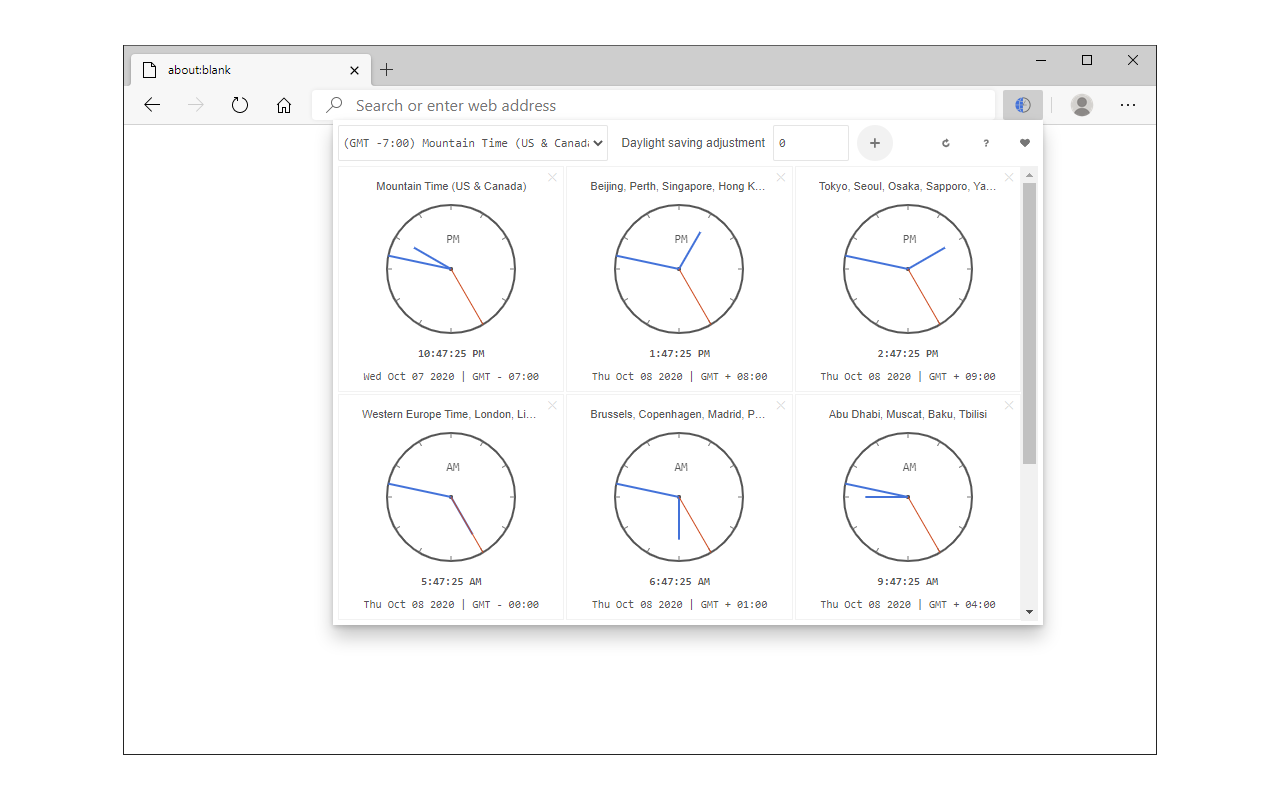Open a new browser tab
Image resolution: width=1280 pixels, height=800 pixels.
387,70
